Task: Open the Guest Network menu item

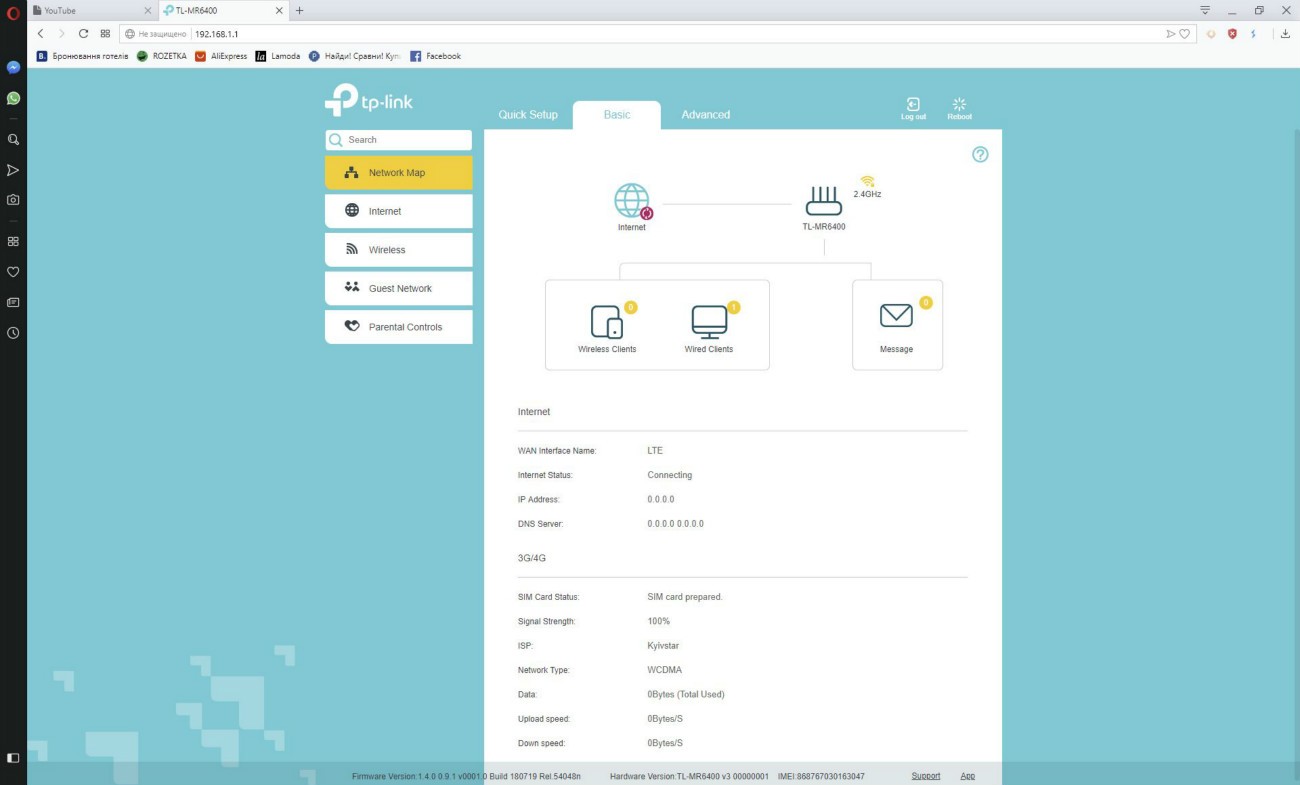Action: pyautogui.click(x=398, y=288)
